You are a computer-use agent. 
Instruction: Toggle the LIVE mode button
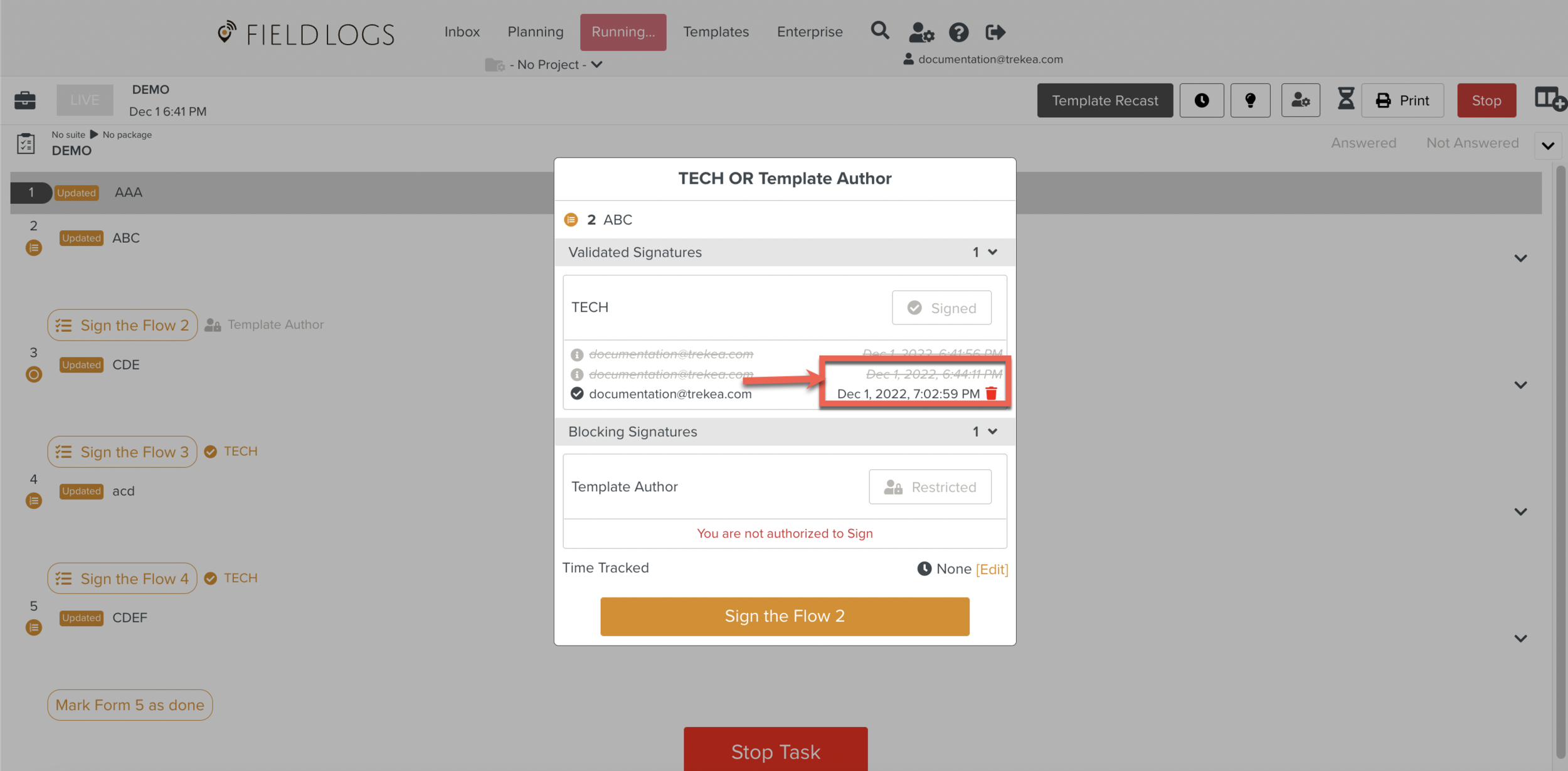(x=85, y=100)
